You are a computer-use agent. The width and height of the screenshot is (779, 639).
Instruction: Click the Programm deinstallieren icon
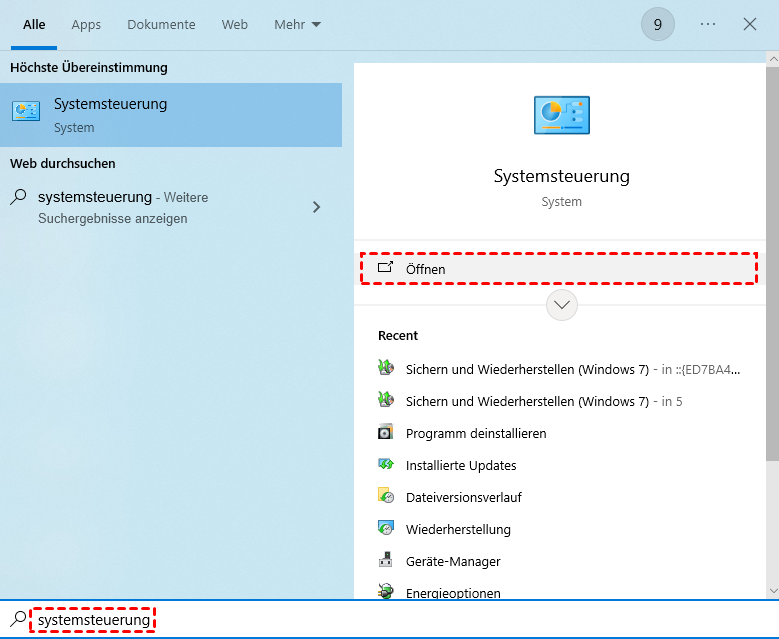386,433
